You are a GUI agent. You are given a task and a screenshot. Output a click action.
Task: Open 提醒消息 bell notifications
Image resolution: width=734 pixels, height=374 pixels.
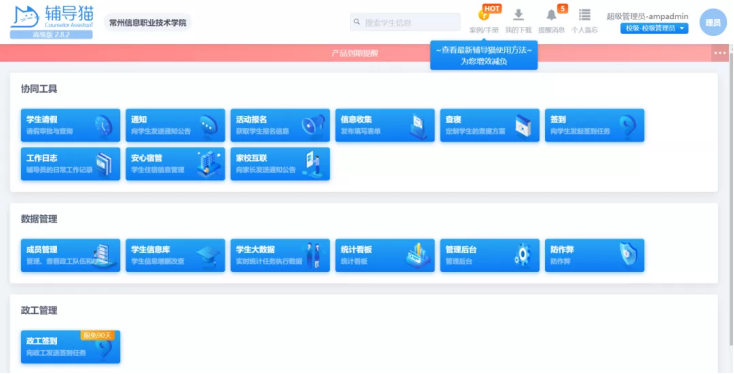click(x=551, y=21)
